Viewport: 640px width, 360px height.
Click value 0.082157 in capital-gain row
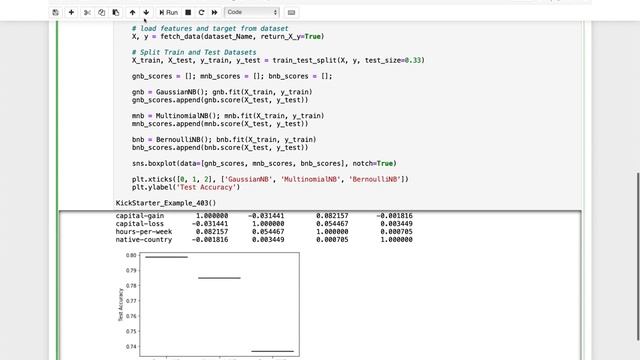pyautogui.click(x=332, y=216)
